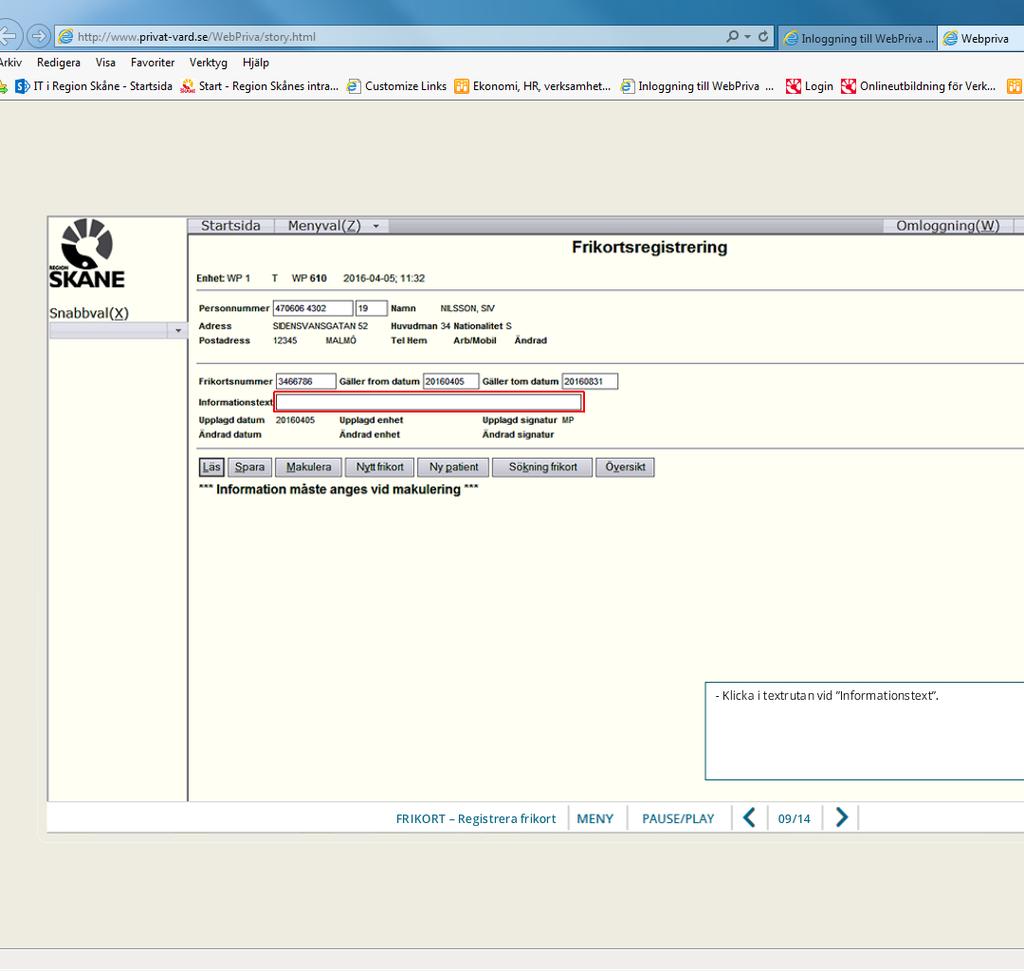Open the Favoriter menu
This screenshot has width=1024, height=971.
[152, 63]
